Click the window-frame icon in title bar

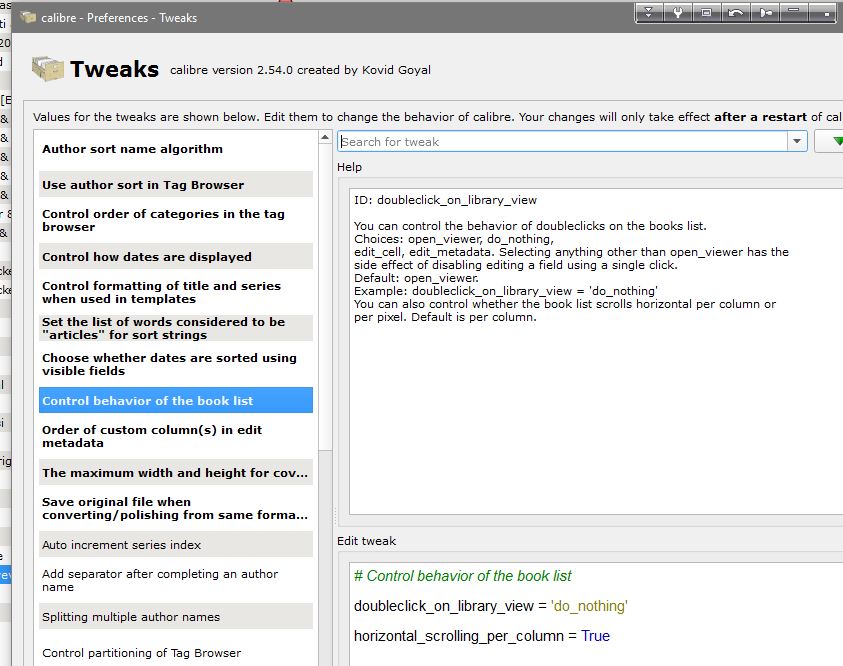pos(706,12)
